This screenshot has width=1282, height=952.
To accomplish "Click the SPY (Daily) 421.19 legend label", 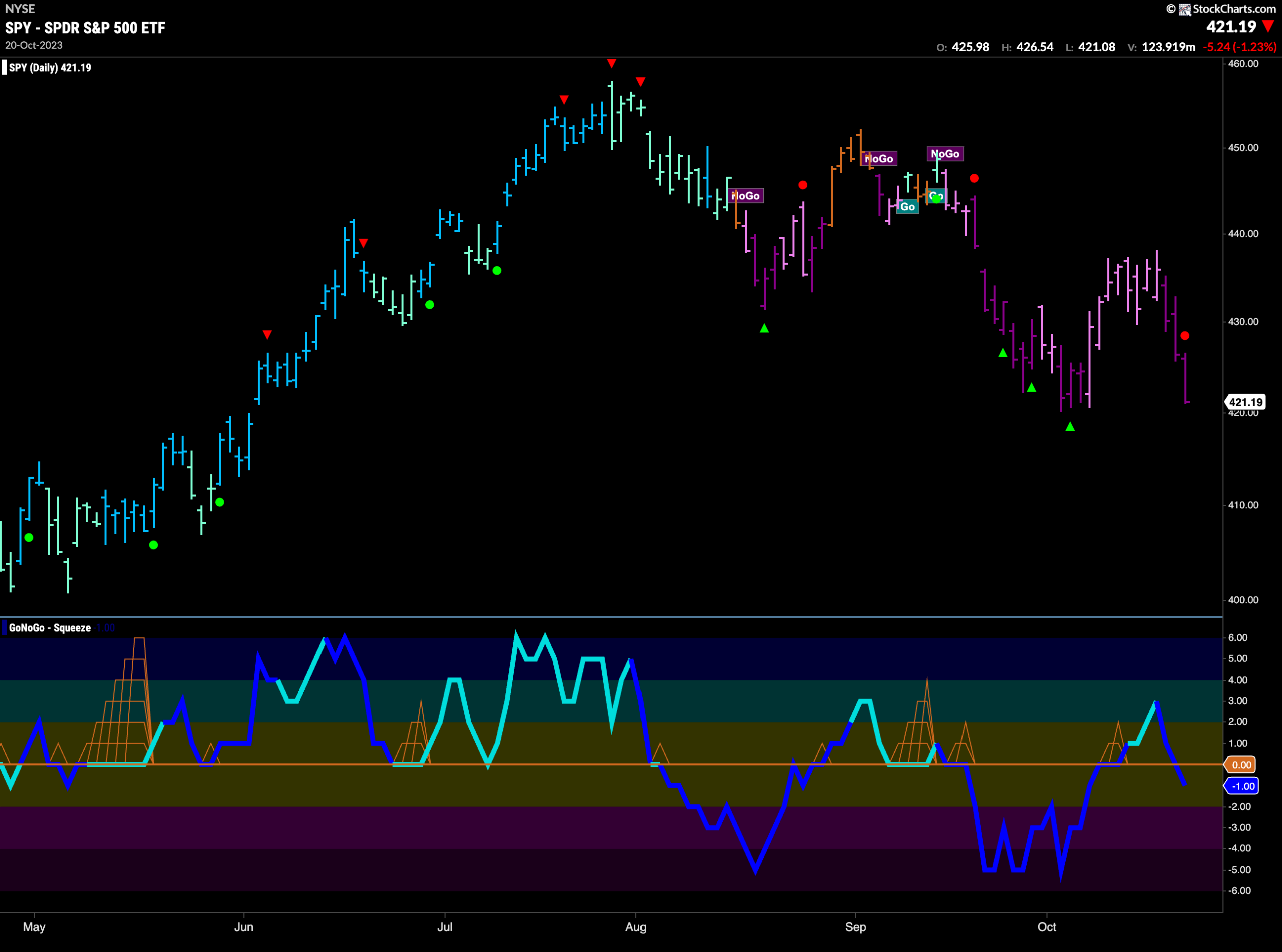I will pos(50,68).
